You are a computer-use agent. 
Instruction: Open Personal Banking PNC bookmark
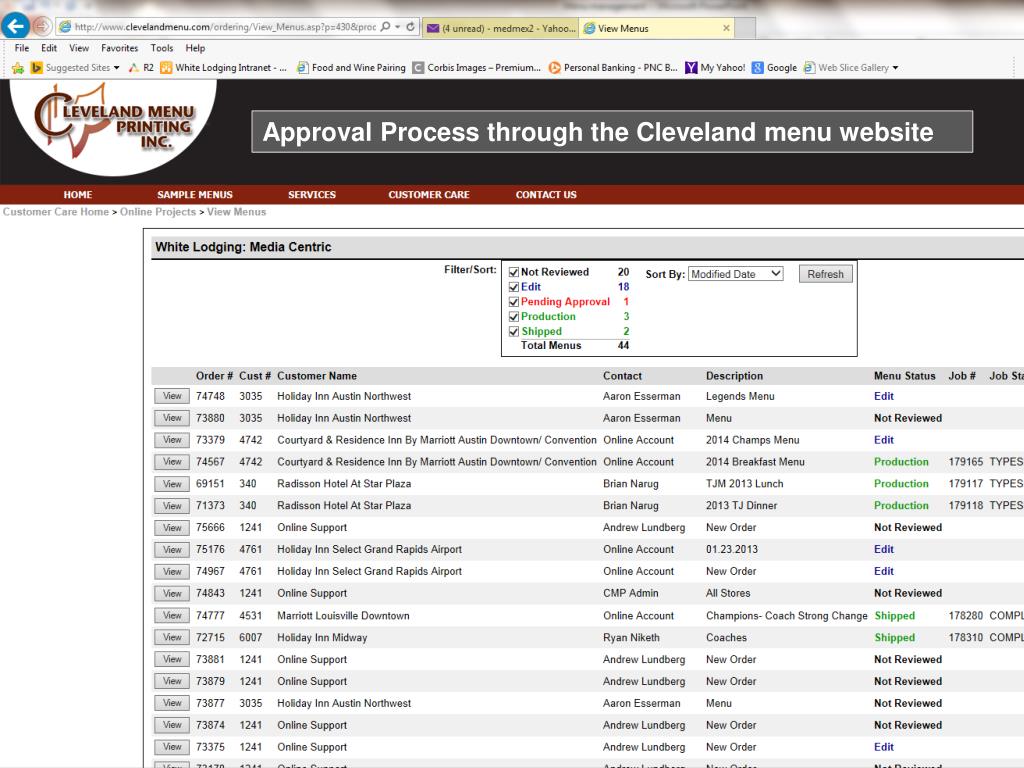(613, 68)
